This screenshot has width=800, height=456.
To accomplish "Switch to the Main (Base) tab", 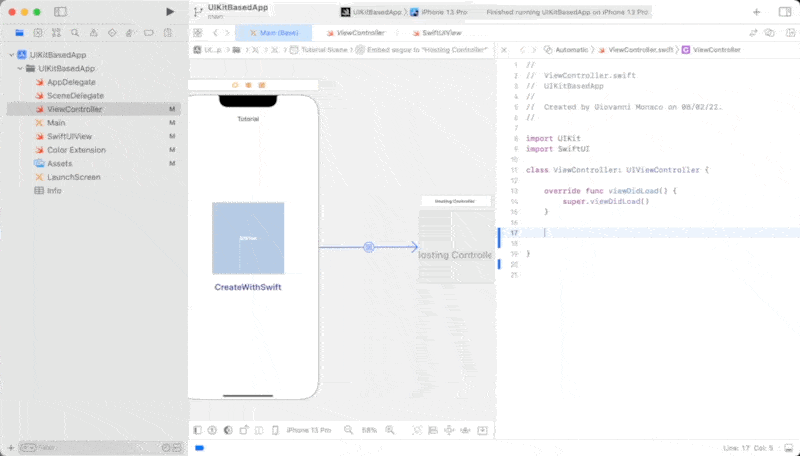I will click(x=275, y=32).
